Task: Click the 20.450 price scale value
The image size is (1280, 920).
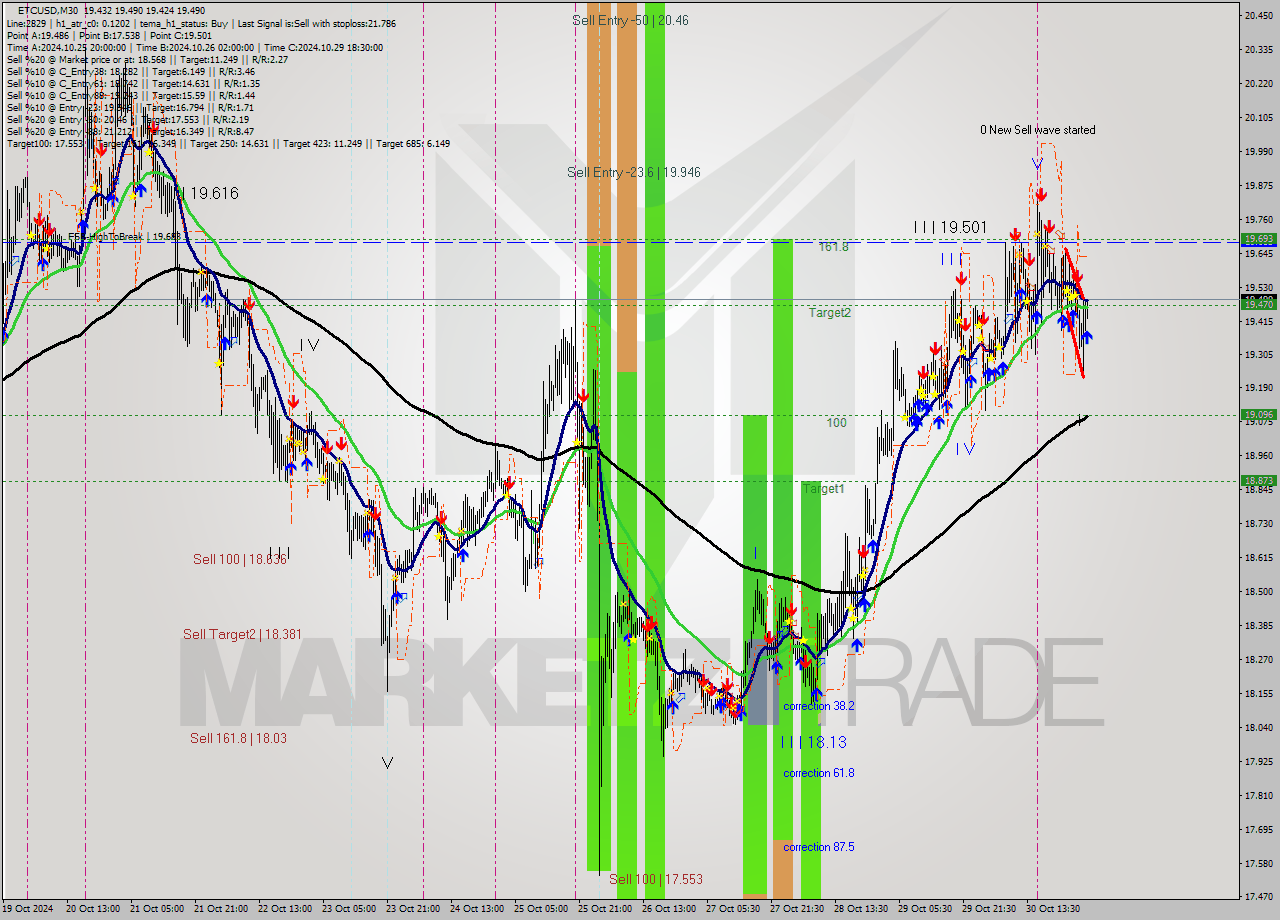Action: (x=1258, y=15)
